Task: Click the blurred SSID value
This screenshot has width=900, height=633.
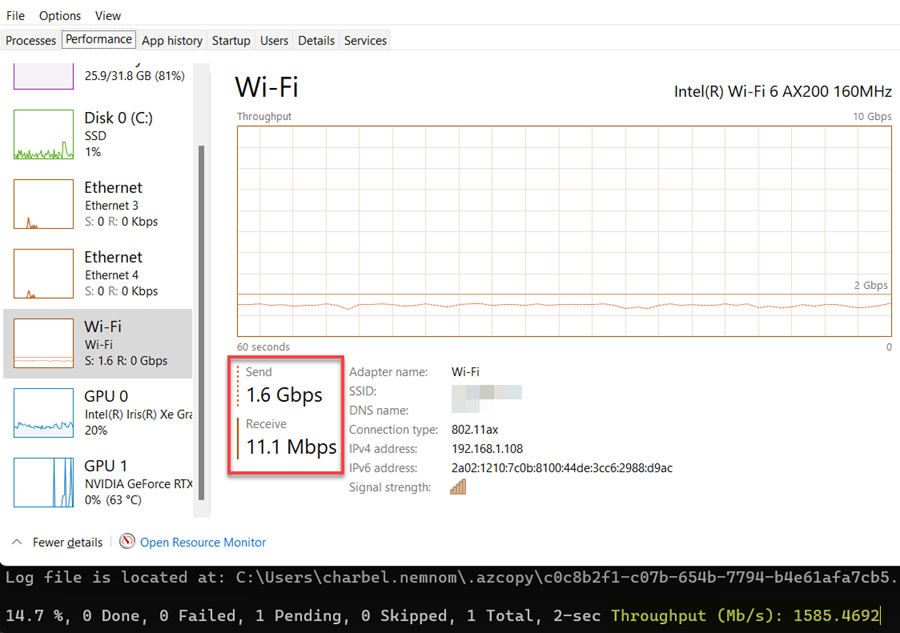Action: [486, 398]
